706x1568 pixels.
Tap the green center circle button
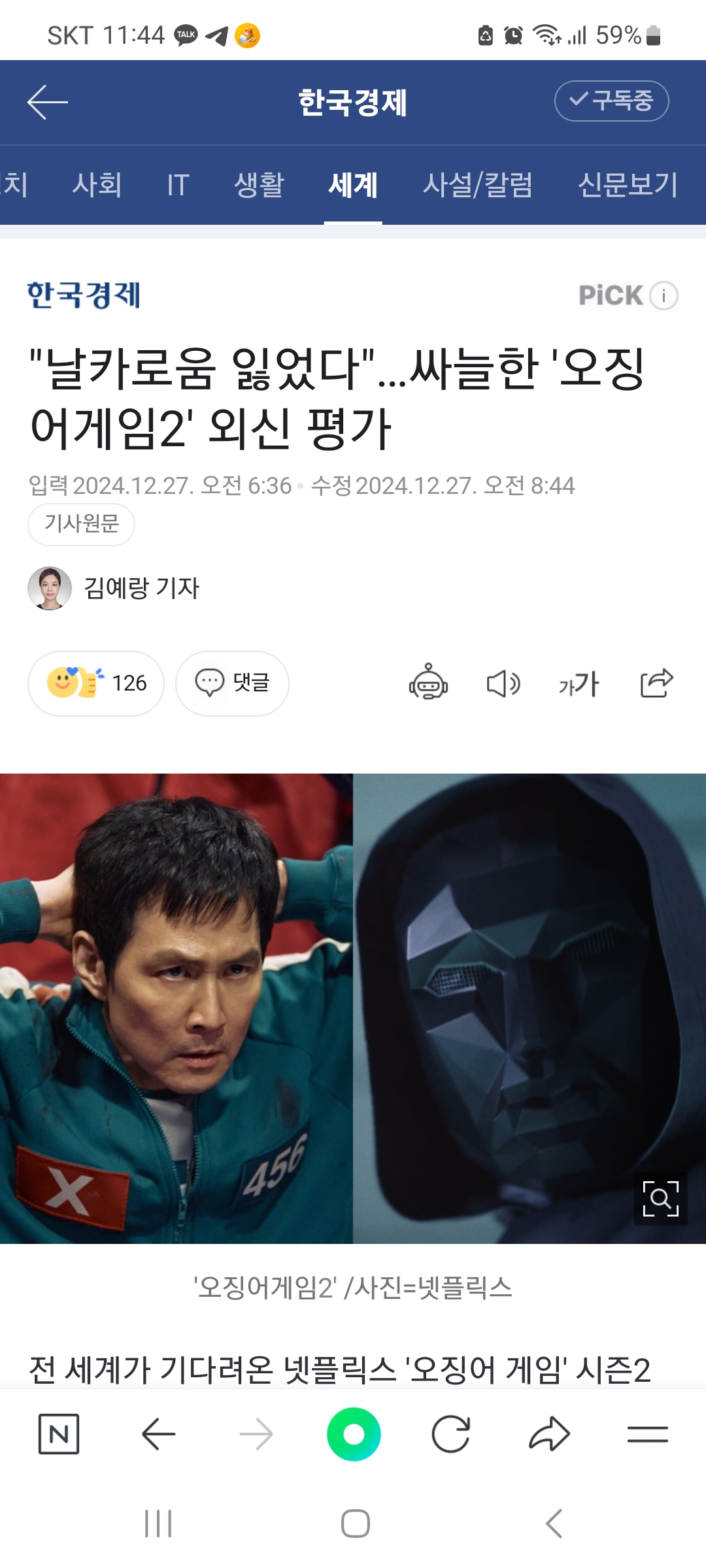point(354,1434)
